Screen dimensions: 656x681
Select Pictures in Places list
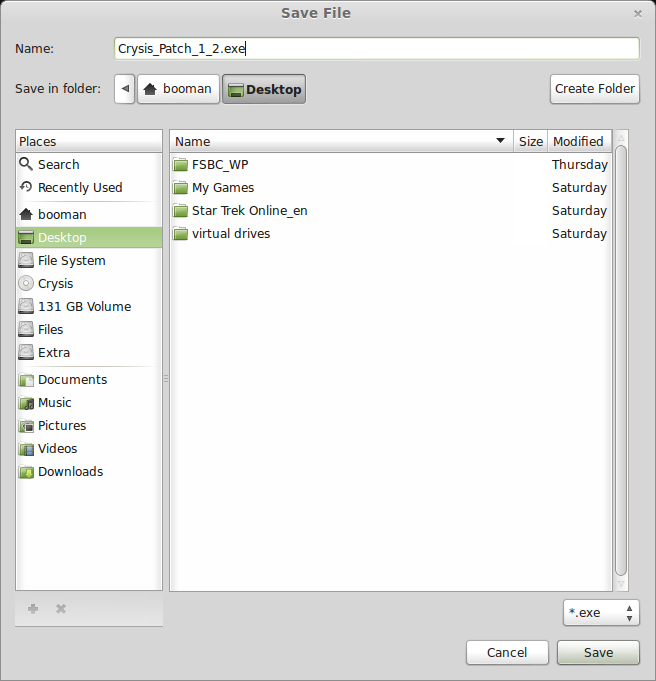[x=62, y=426]
